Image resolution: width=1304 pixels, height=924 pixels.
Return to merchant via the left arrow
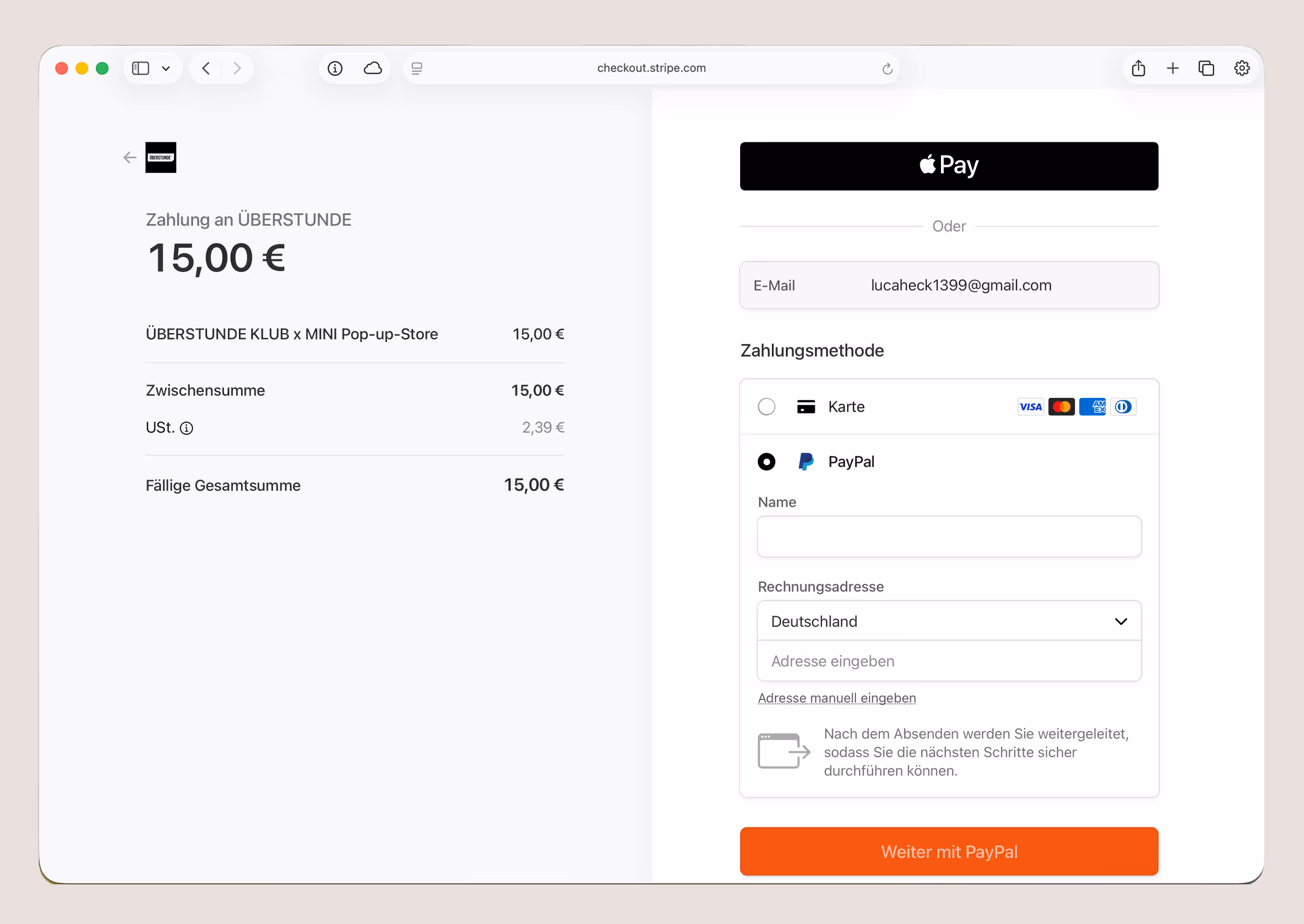tap(130, 157)
